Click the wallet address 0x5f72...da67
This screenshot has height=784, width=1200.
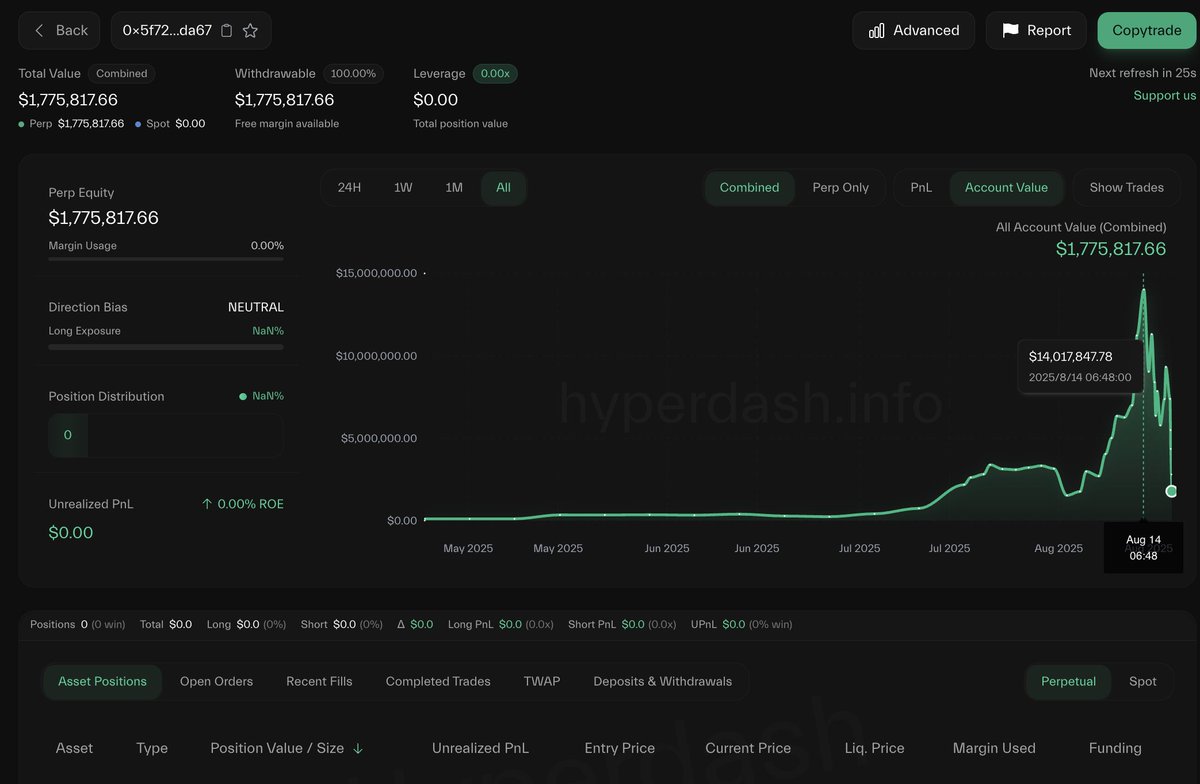[167, 31]
